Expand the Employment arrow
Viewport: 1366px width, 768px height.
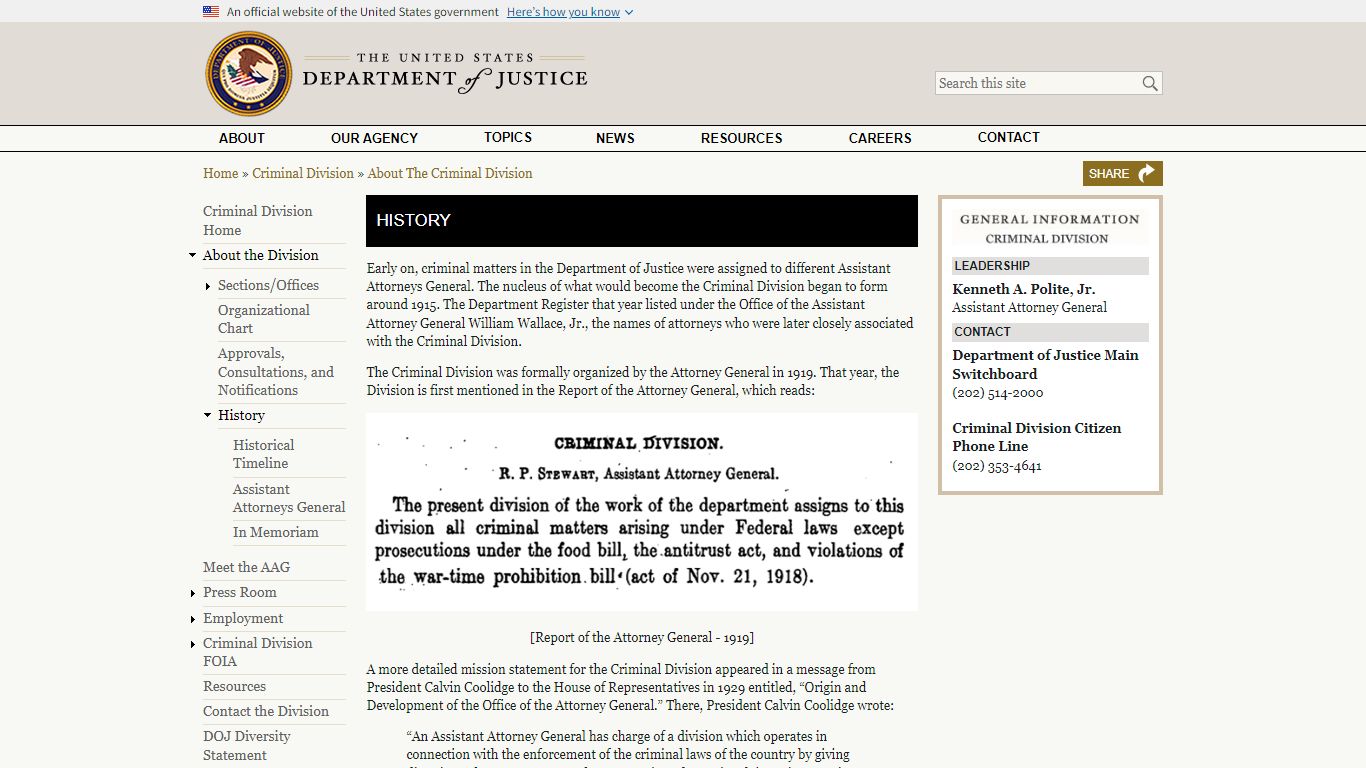pos(192,620)
